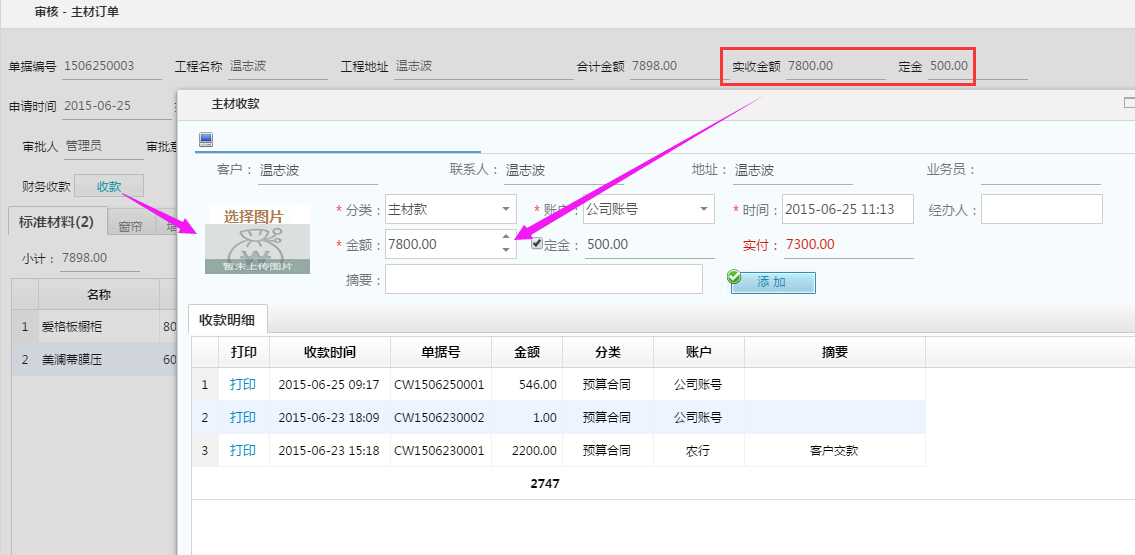
Task: Click into the 摘要 text field
Action: 543,280
